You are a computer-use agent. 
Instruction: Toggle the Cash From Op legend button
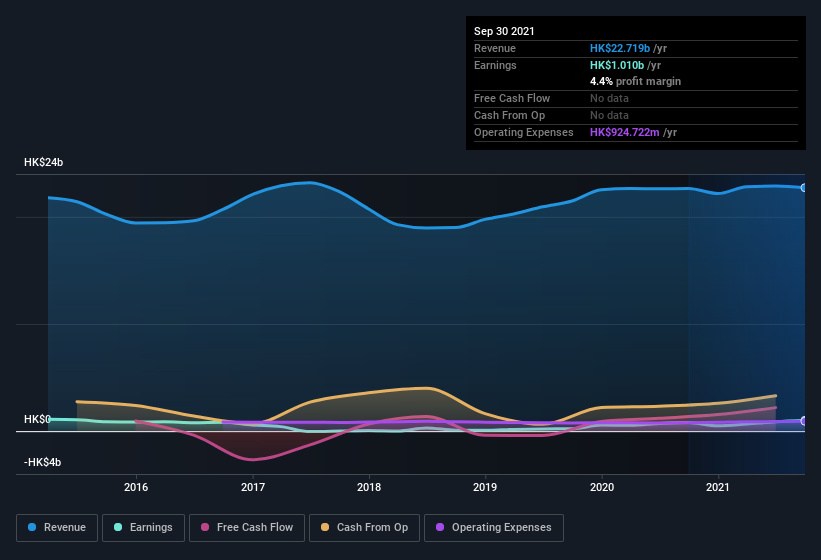pyautogui.click(x=364, y=528)
